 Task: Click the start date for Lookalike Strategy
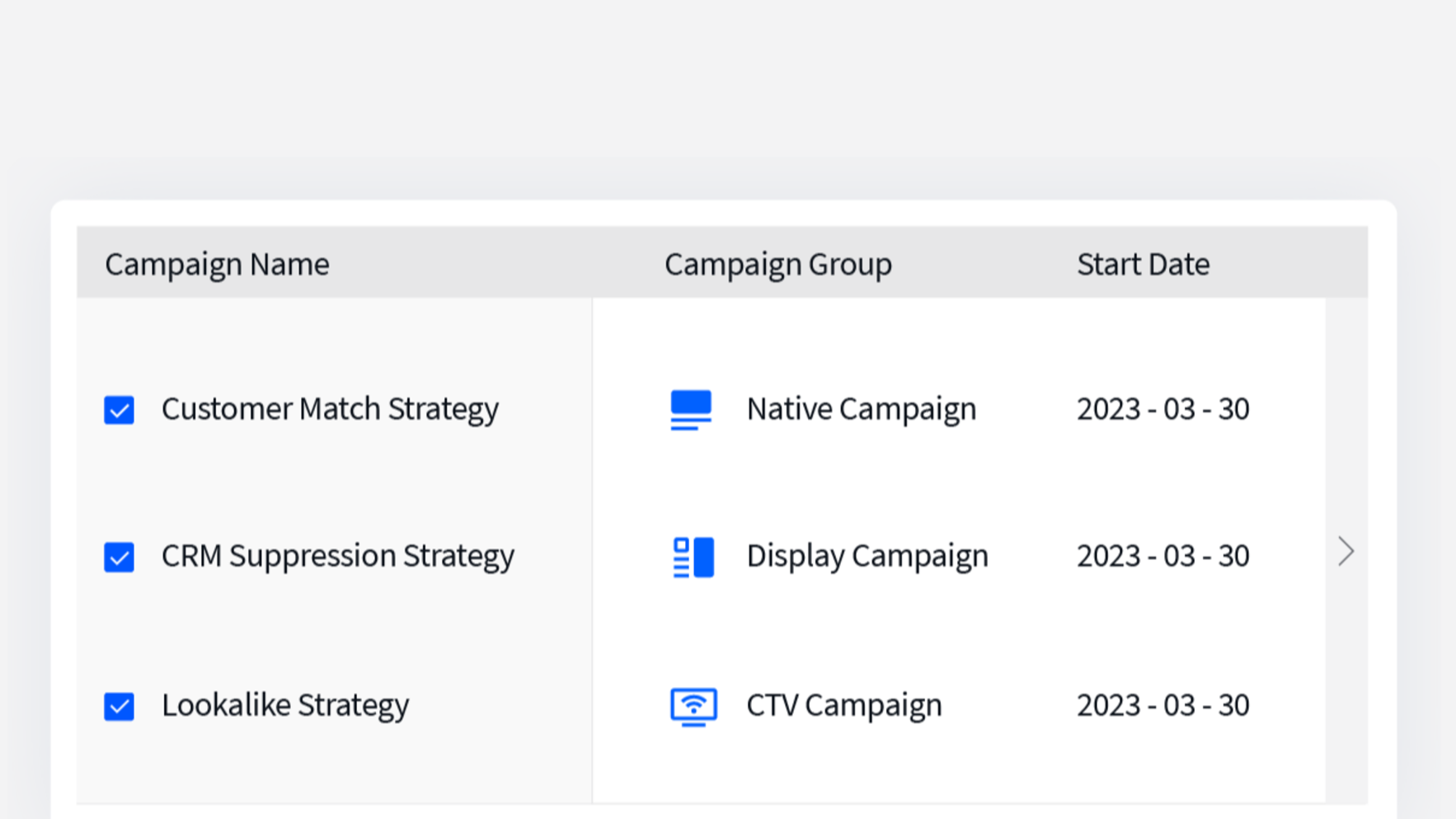coord(1162,705)
